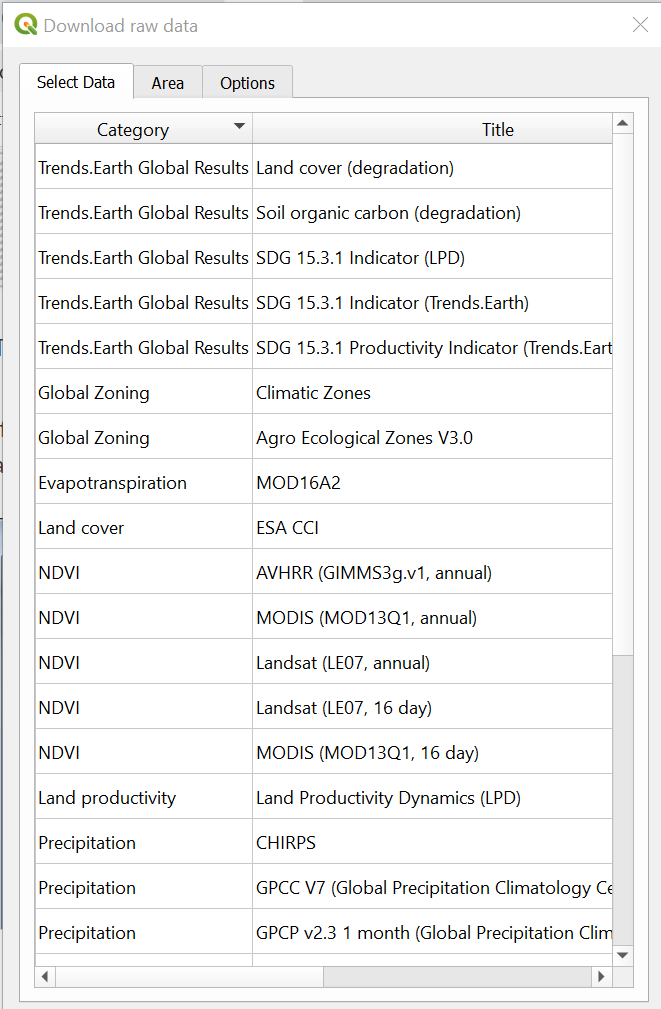Click Trends.Earth Global Results cell for Land cover
Image resolution: width=661 pixels, height=1009 pixels.
pos(144,167)
